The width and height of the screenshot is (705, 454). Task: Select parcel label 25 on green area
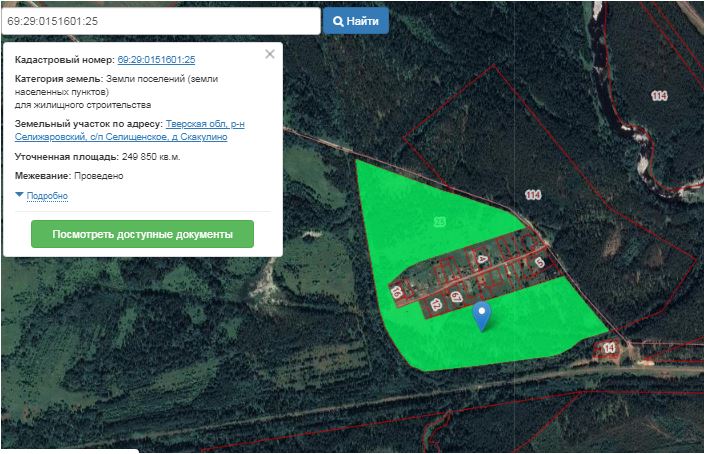(x=439, y=222)
